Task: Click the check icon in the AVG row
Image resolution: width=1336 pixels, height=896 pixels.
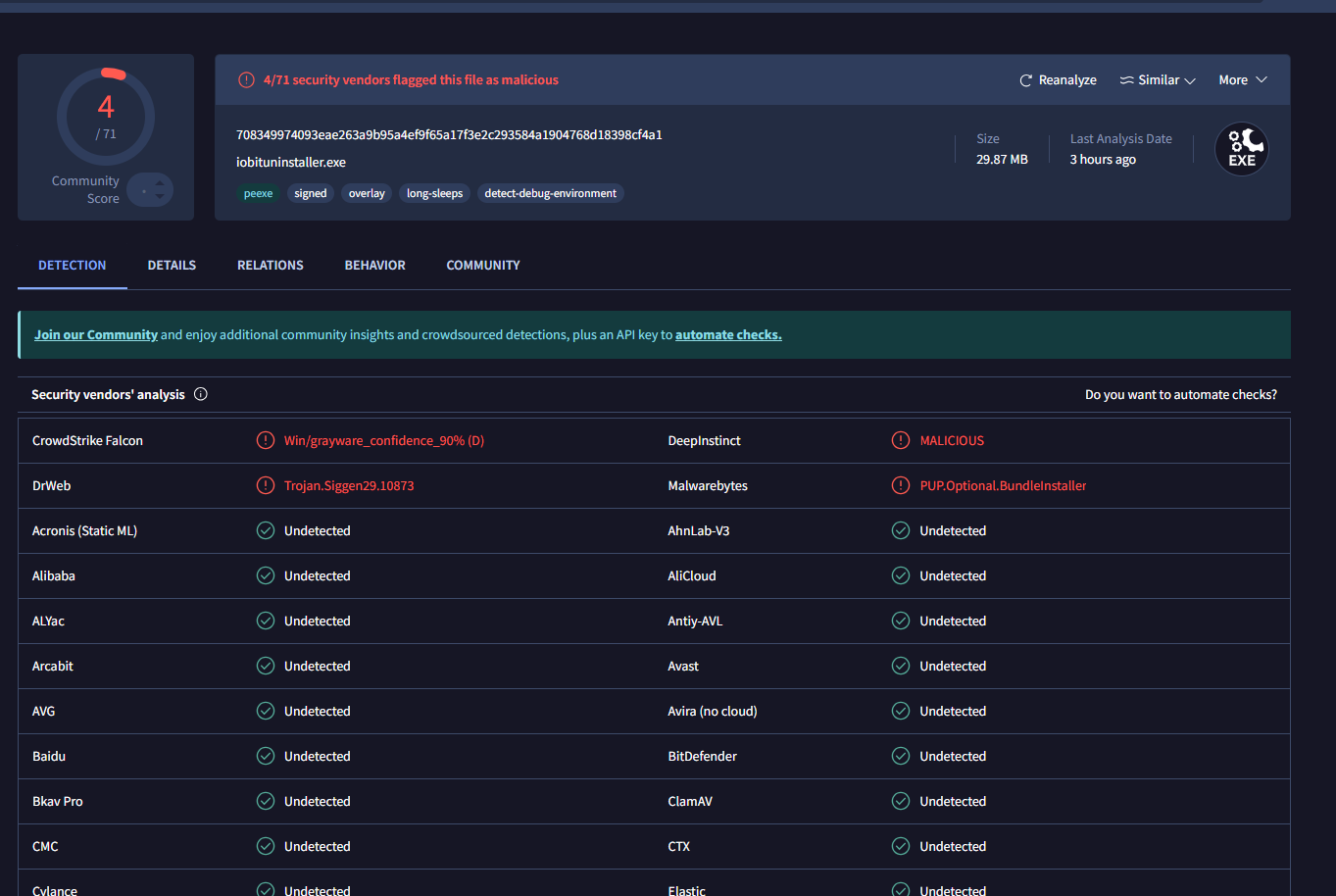Action: 266,711
